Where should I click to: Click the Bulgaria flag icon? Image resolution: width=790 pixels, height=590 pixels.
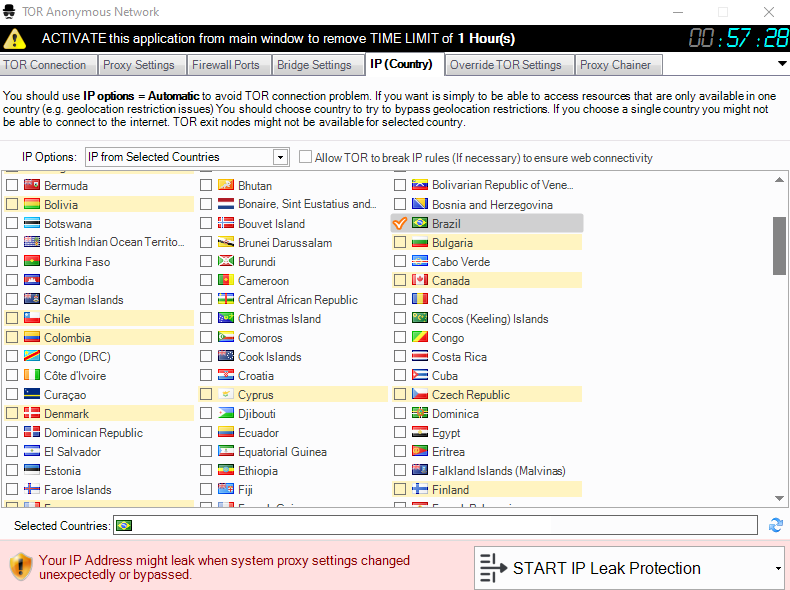420,242
